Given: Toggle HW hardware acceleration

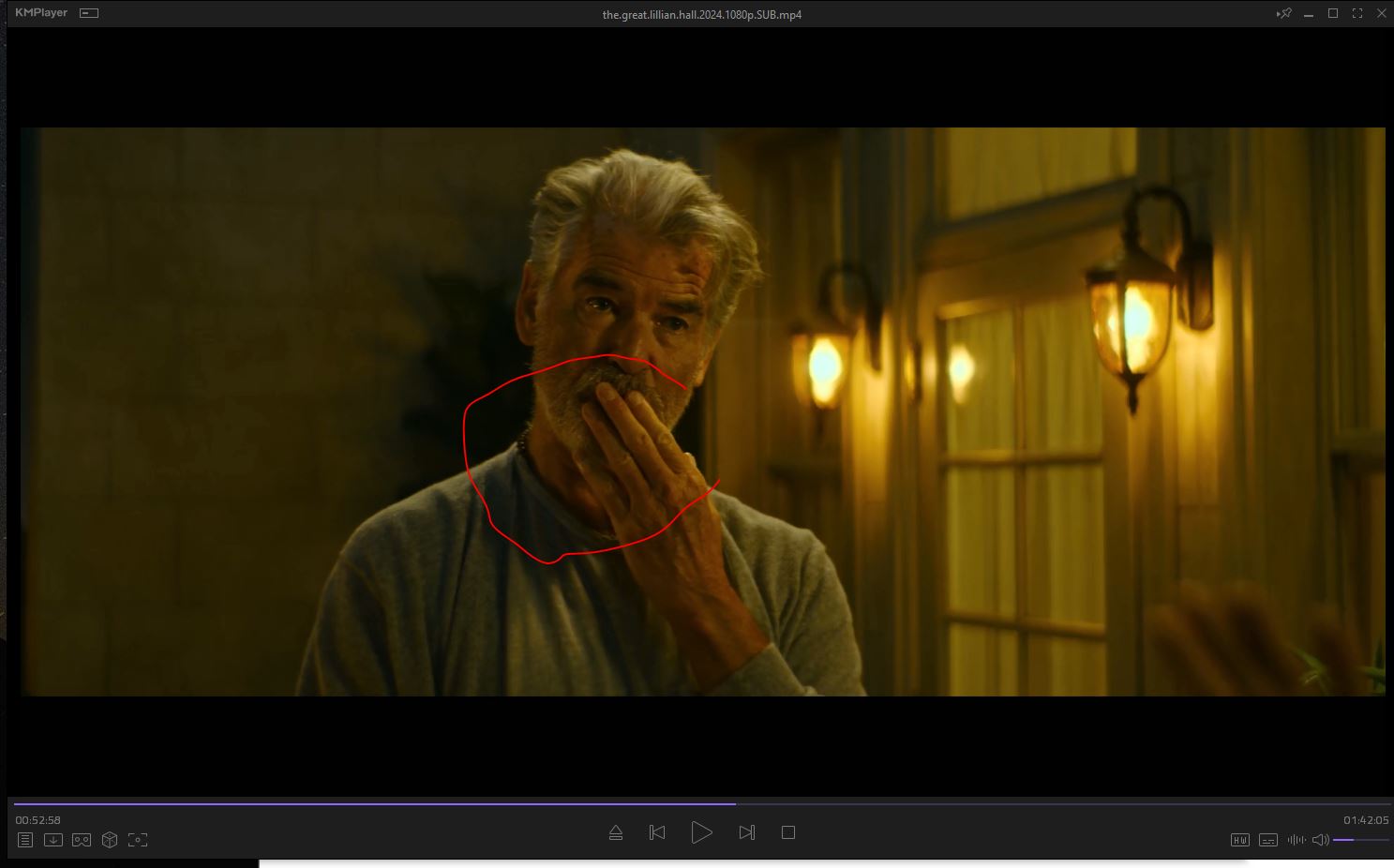Looking at the screenshot, I should tap(1239, 840).
